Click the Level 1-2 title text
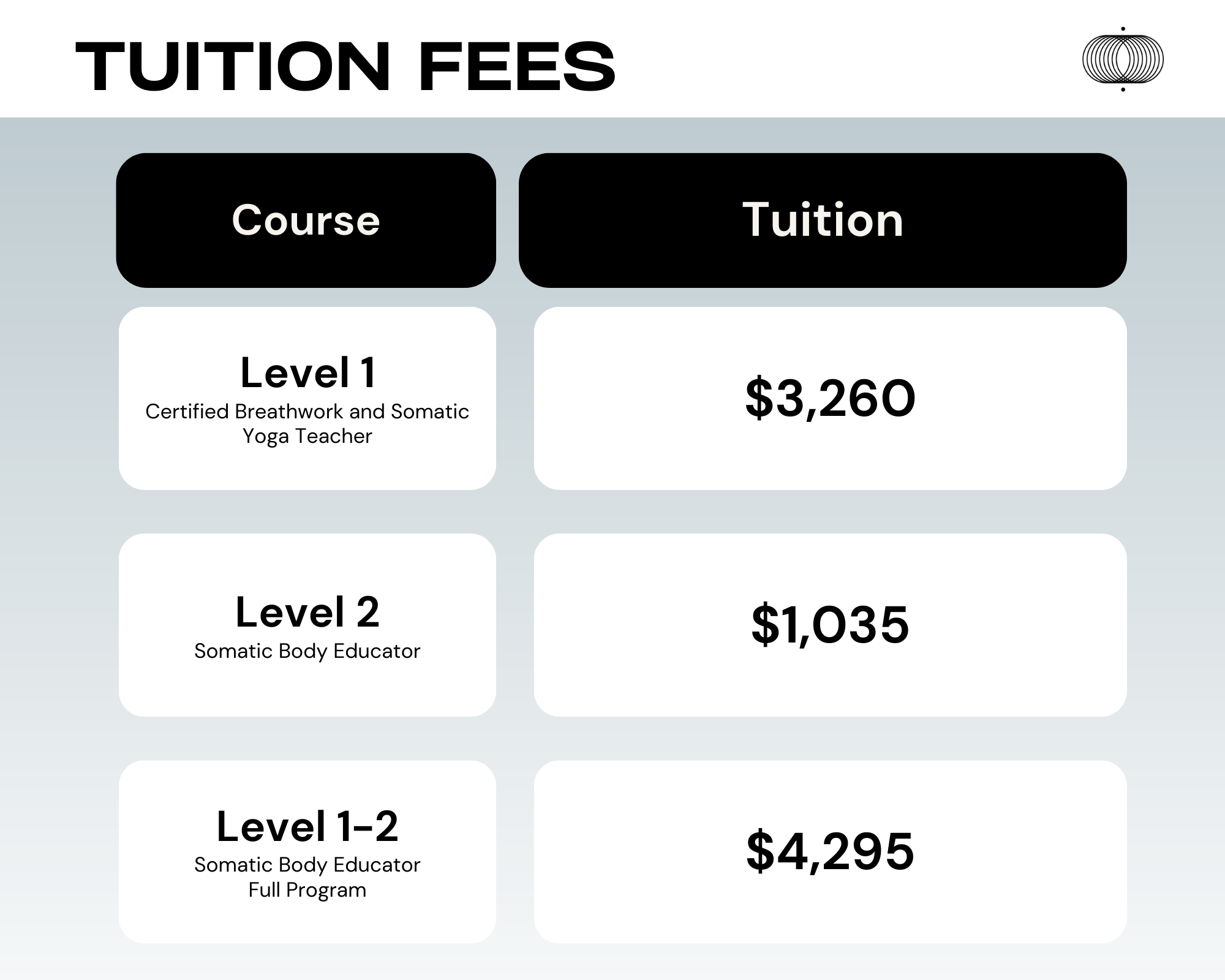This screenshot has height=980, width=1225. 307,826
